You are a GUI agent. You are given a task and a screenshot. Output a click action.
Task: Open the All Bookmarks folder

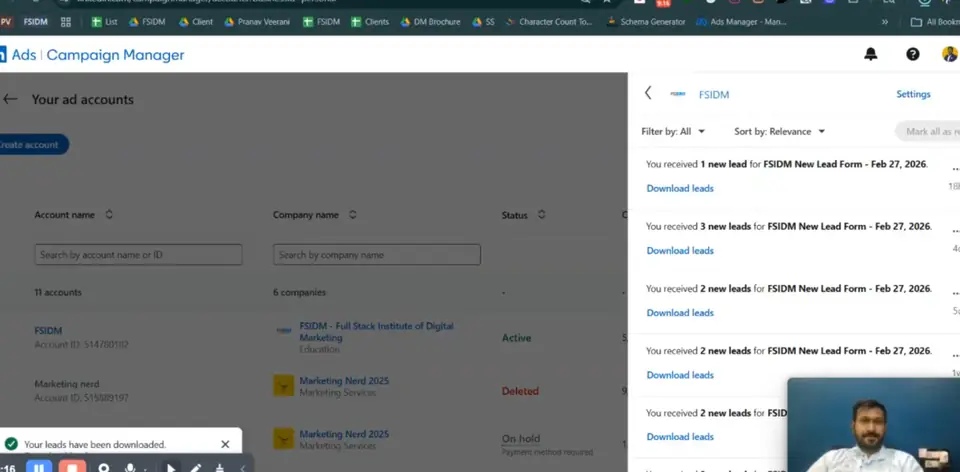pyautogui.click(x=935, y=22)
